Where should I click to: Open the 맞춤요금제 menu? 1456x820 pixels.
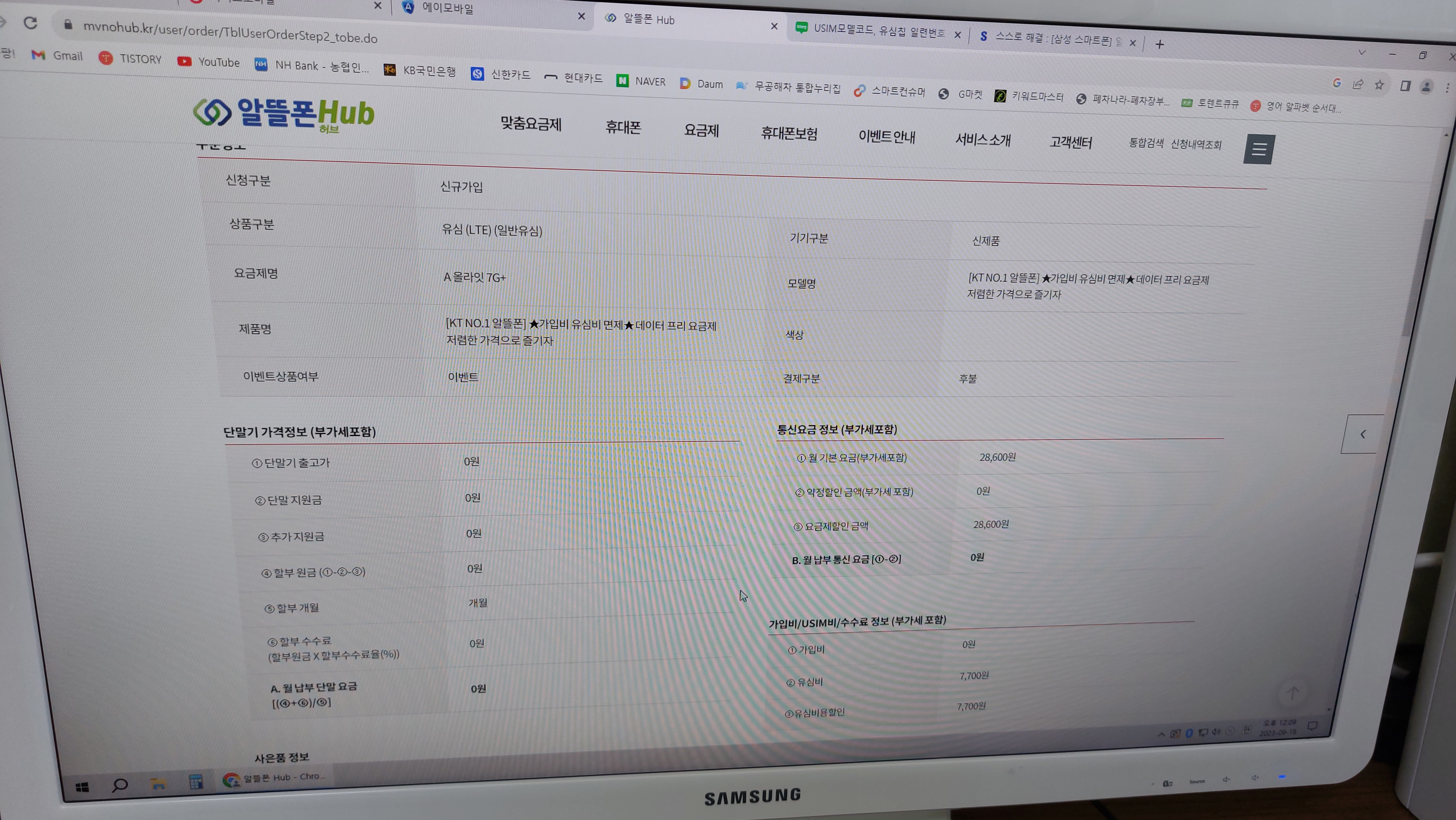pos(531,124)
